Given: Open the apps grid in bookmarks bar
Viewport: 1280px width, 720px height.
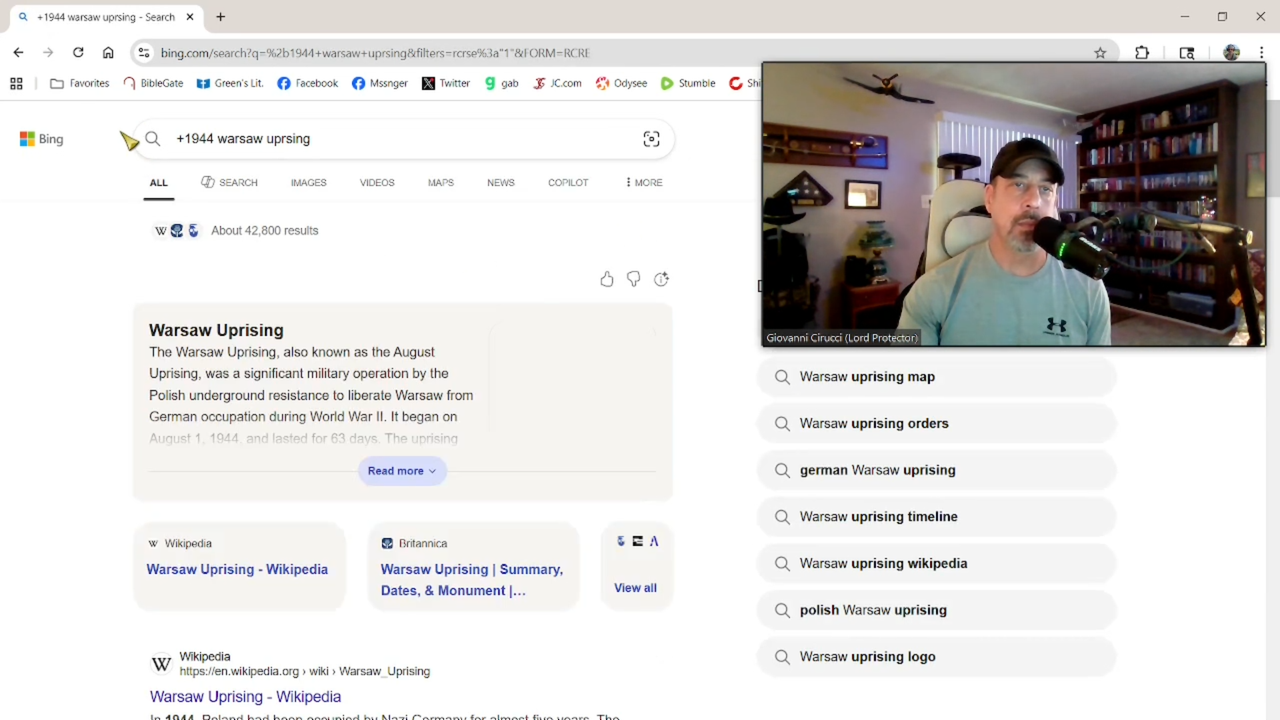Looking at the screenshot, I should tap(16, 83).
